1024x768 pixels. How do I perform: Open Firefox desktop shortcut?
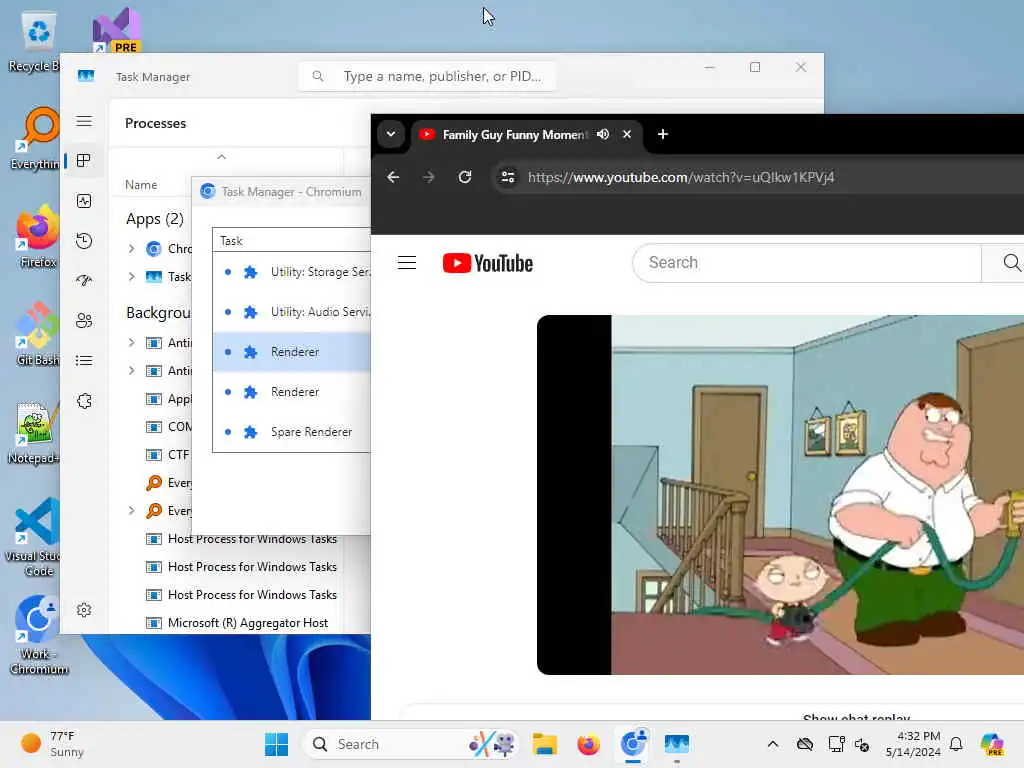click(38, 236)
